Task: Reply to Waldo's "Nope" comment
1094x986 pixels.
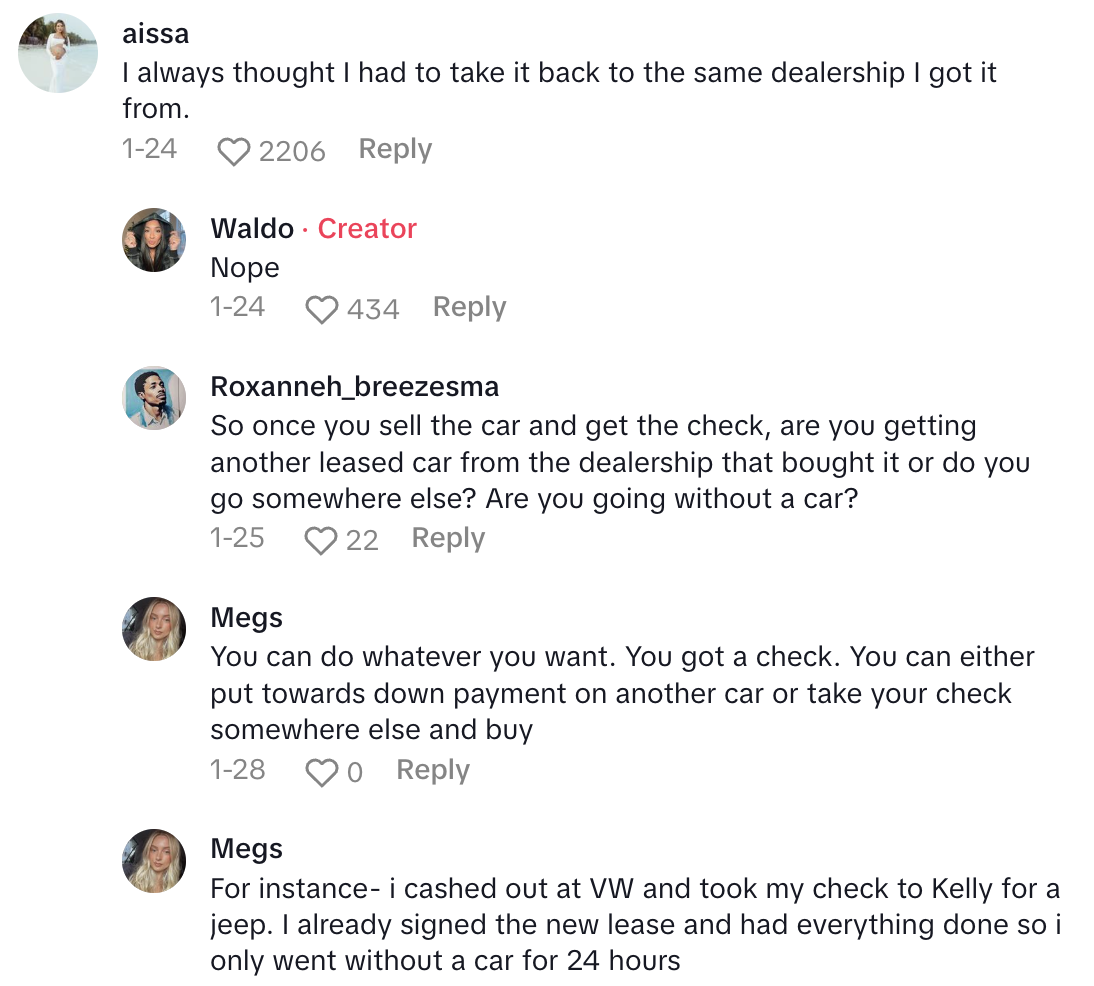Action: pyautogui.click(x=469, y=308)
